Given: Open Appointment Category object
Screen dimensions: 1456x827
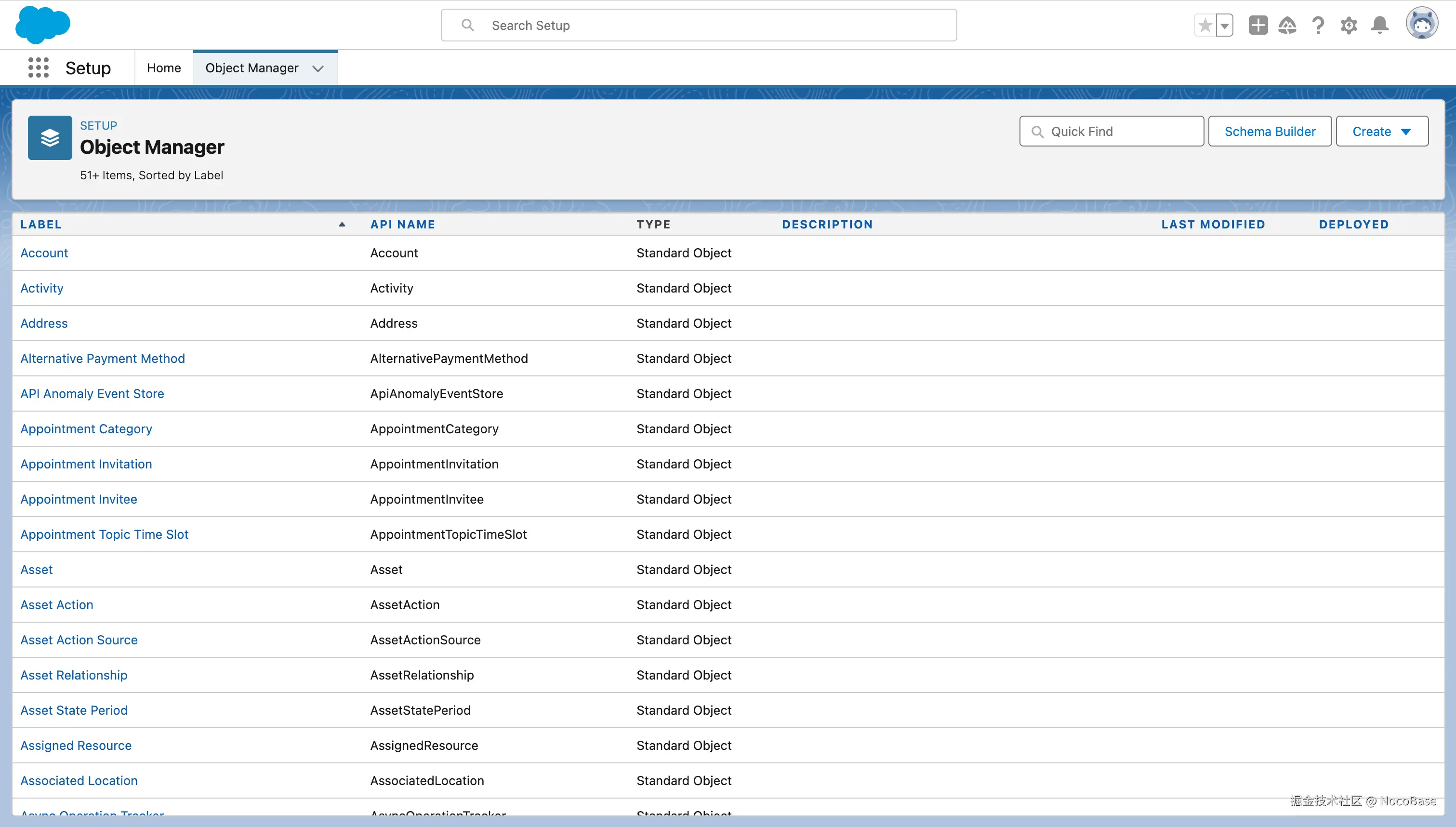Looking at the screenshot, I should [x=86, y=429].
